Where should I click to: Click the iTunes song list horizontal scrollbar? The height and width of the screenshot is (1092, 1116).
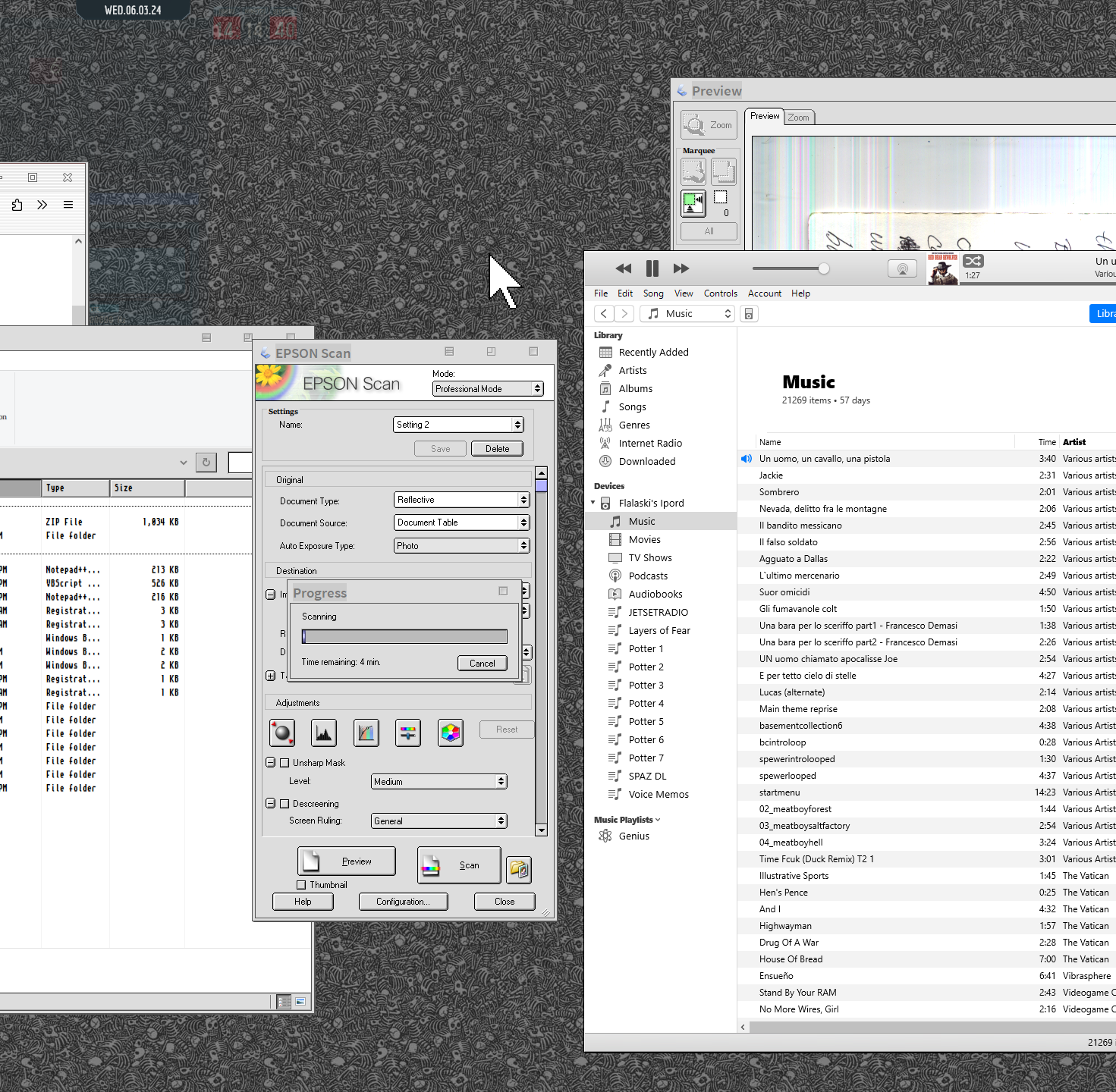point(932,1027)
